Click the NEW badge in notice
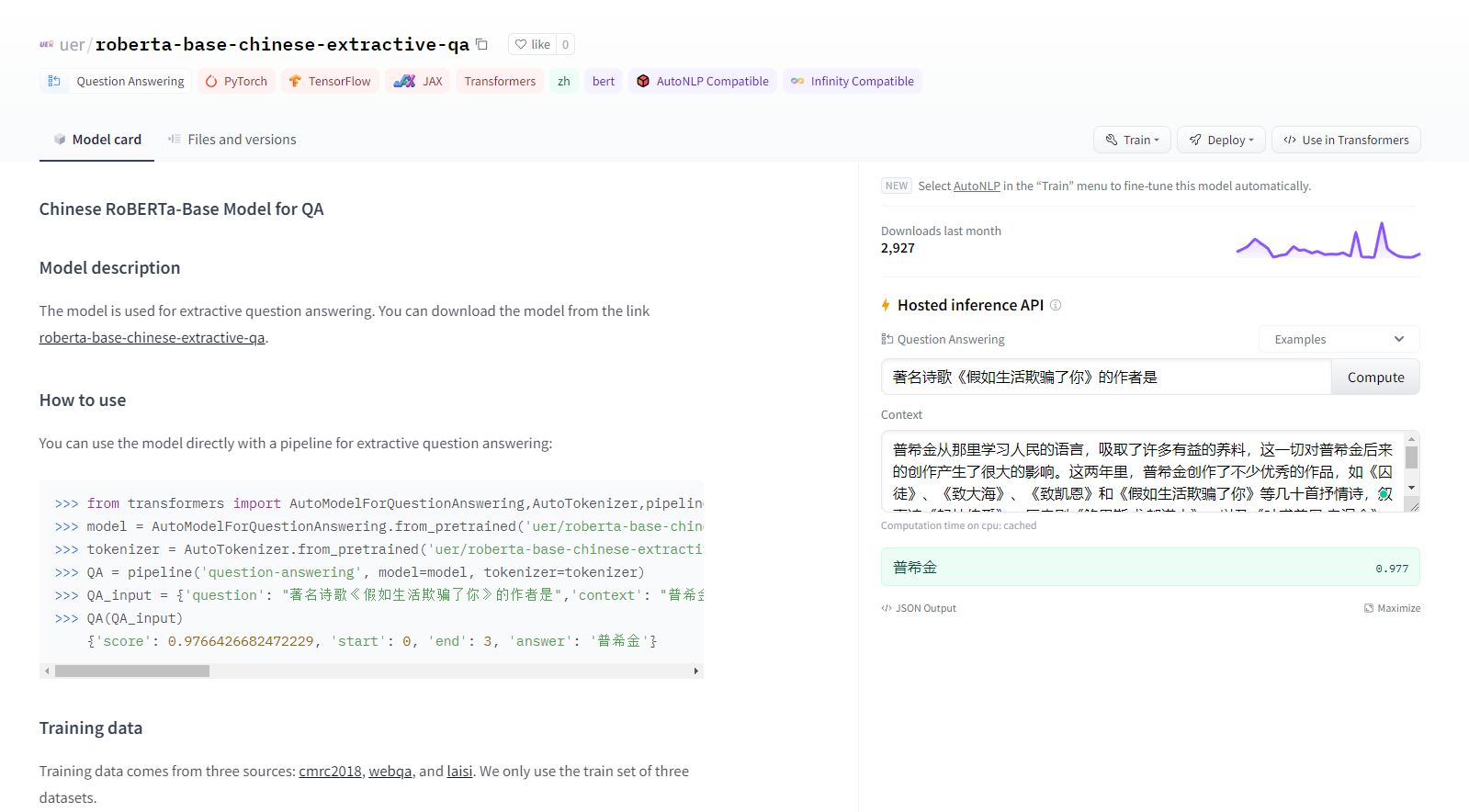 click(897, 186)
